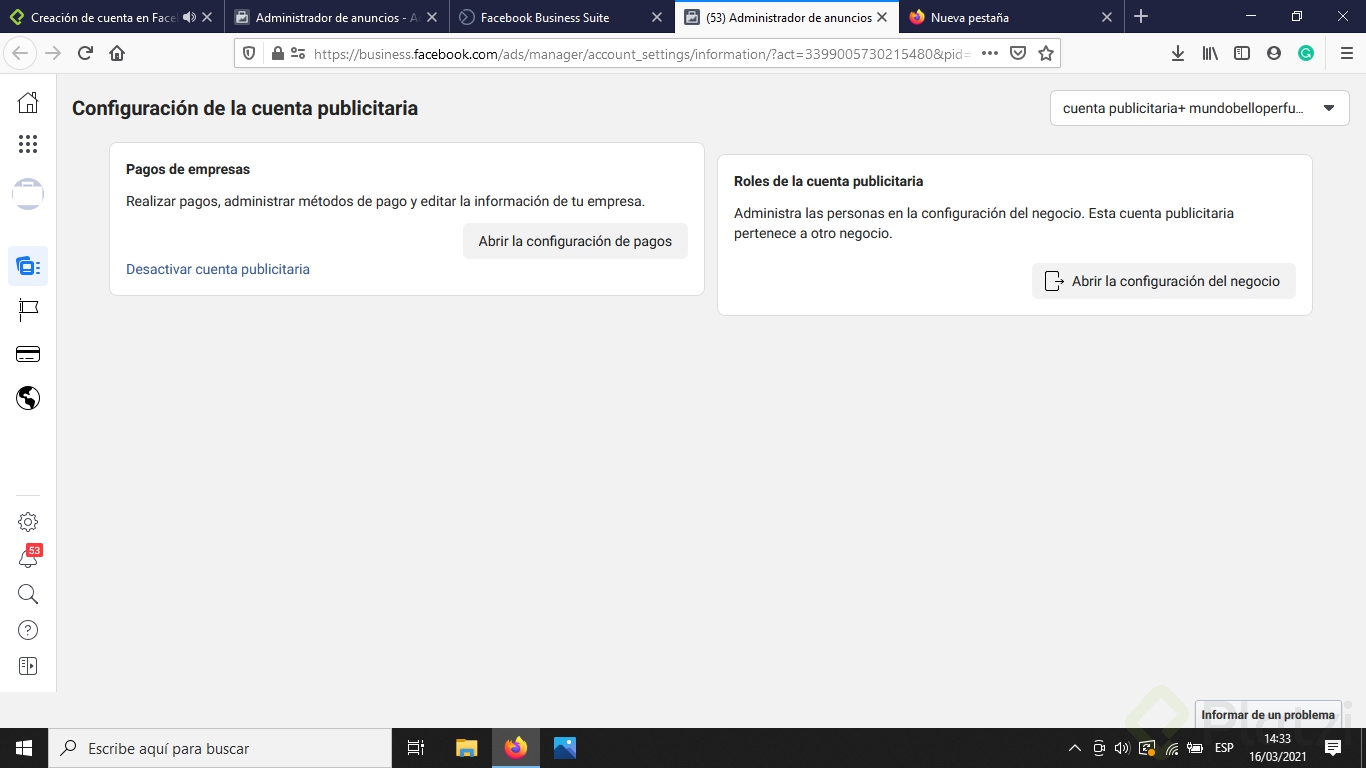Toggle the sidebar collapse panel icon

[x=28, y=666]
